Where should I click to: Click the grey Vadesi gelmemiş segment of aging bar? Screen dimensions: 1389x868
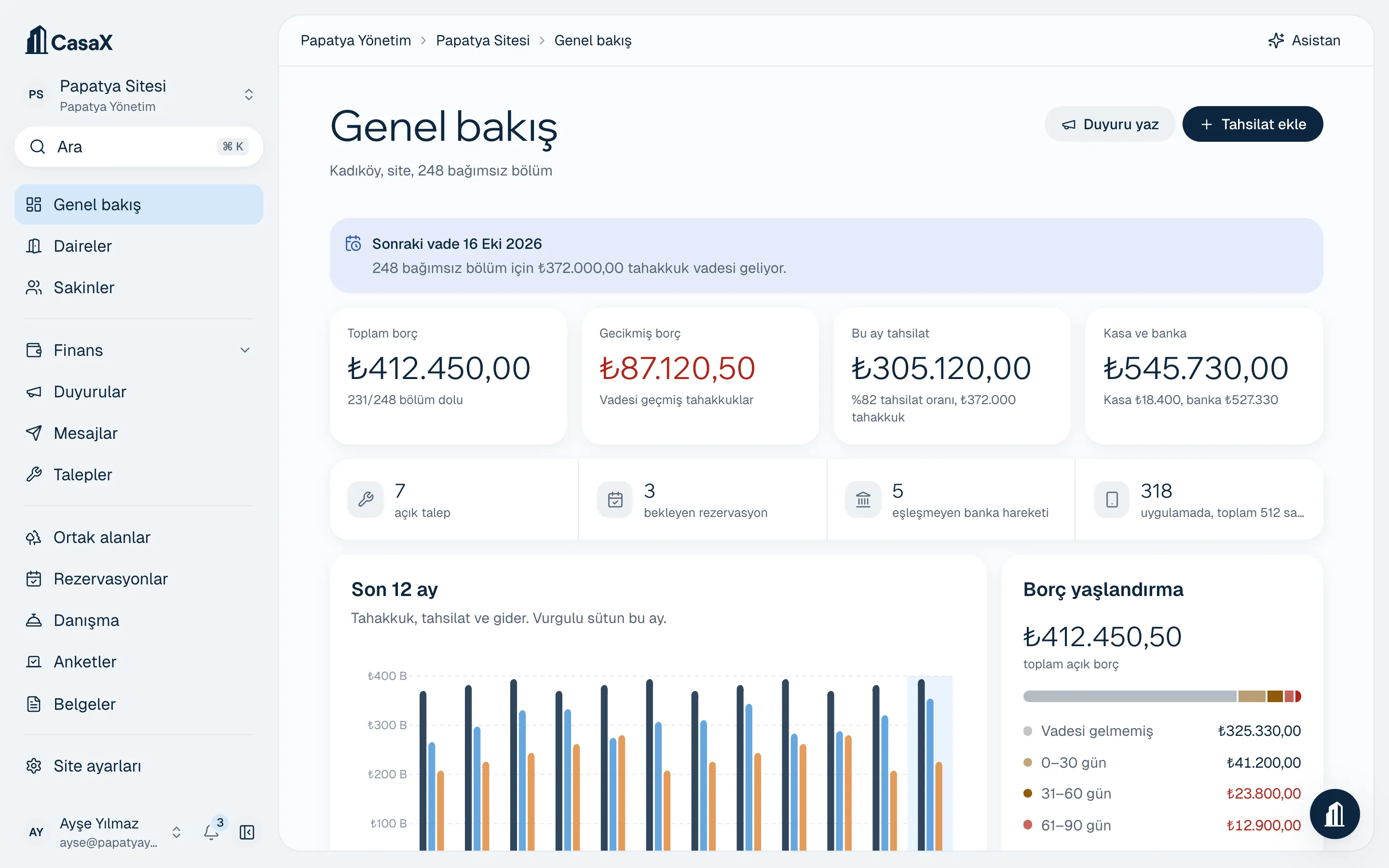pyautogui.click(x=1130, y=696)
